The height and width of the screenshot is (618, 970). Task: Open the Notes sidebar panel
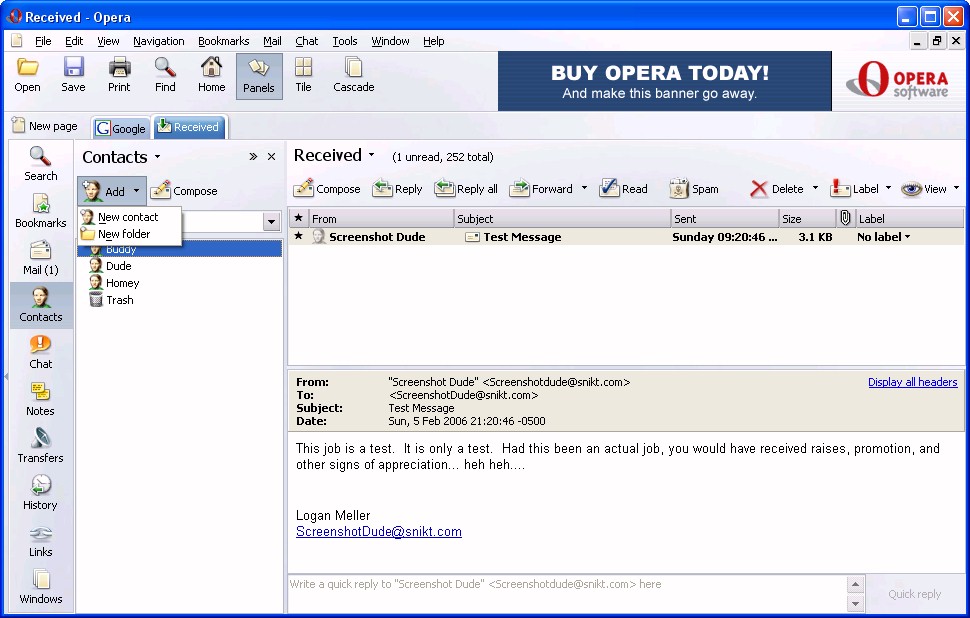[40, 398]
